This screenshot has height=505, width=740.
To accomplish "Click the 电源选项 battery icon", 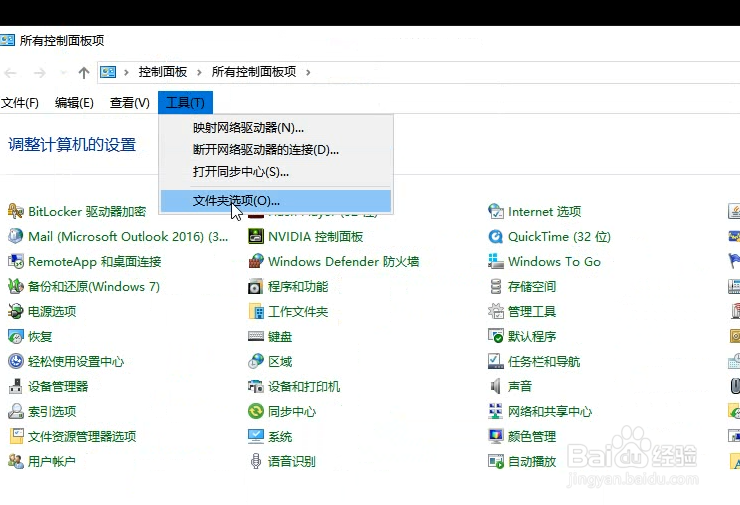I will 16,311.
